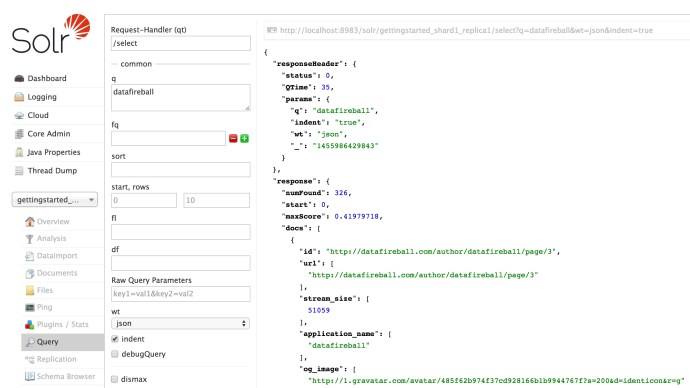Click the og_image gravatar URL

click(x=496, y=381)
